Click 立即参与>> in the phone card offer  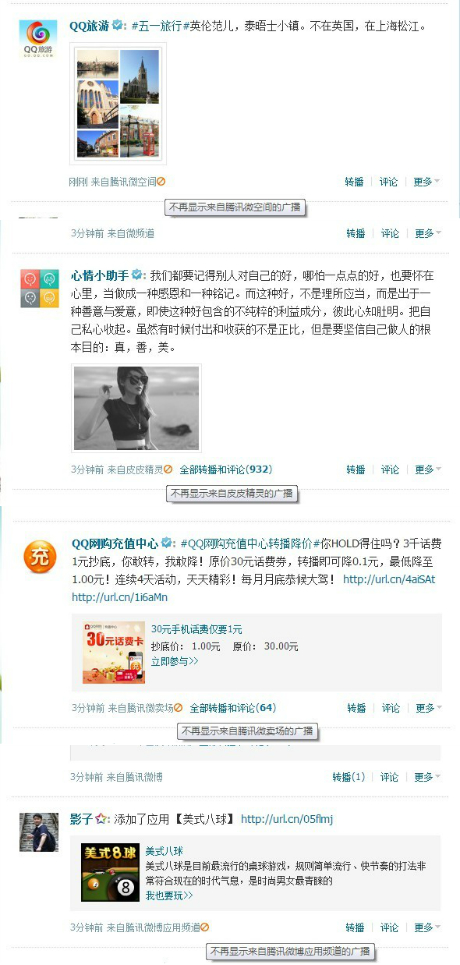coord(175,661)
